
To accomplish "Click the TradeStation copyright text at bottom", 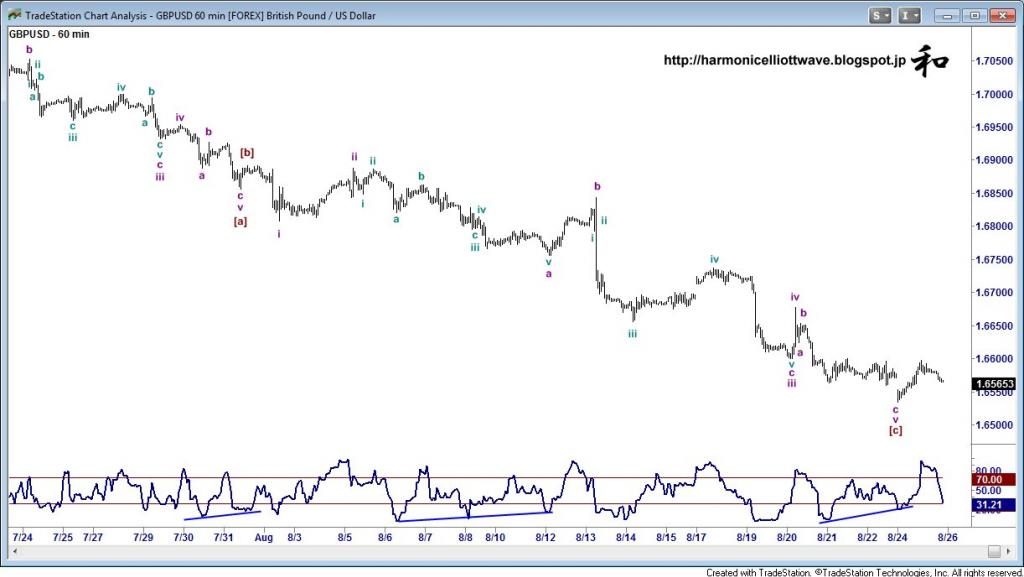I will [x=863, y=572].
